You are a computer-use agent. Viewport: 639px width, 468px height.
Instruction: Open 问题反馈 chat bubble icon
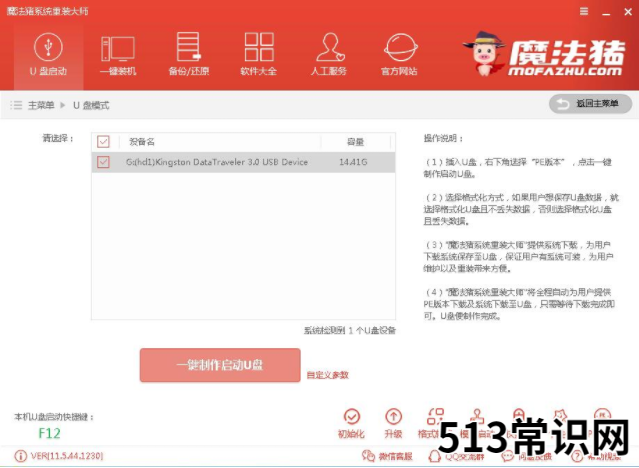point(508,457)
